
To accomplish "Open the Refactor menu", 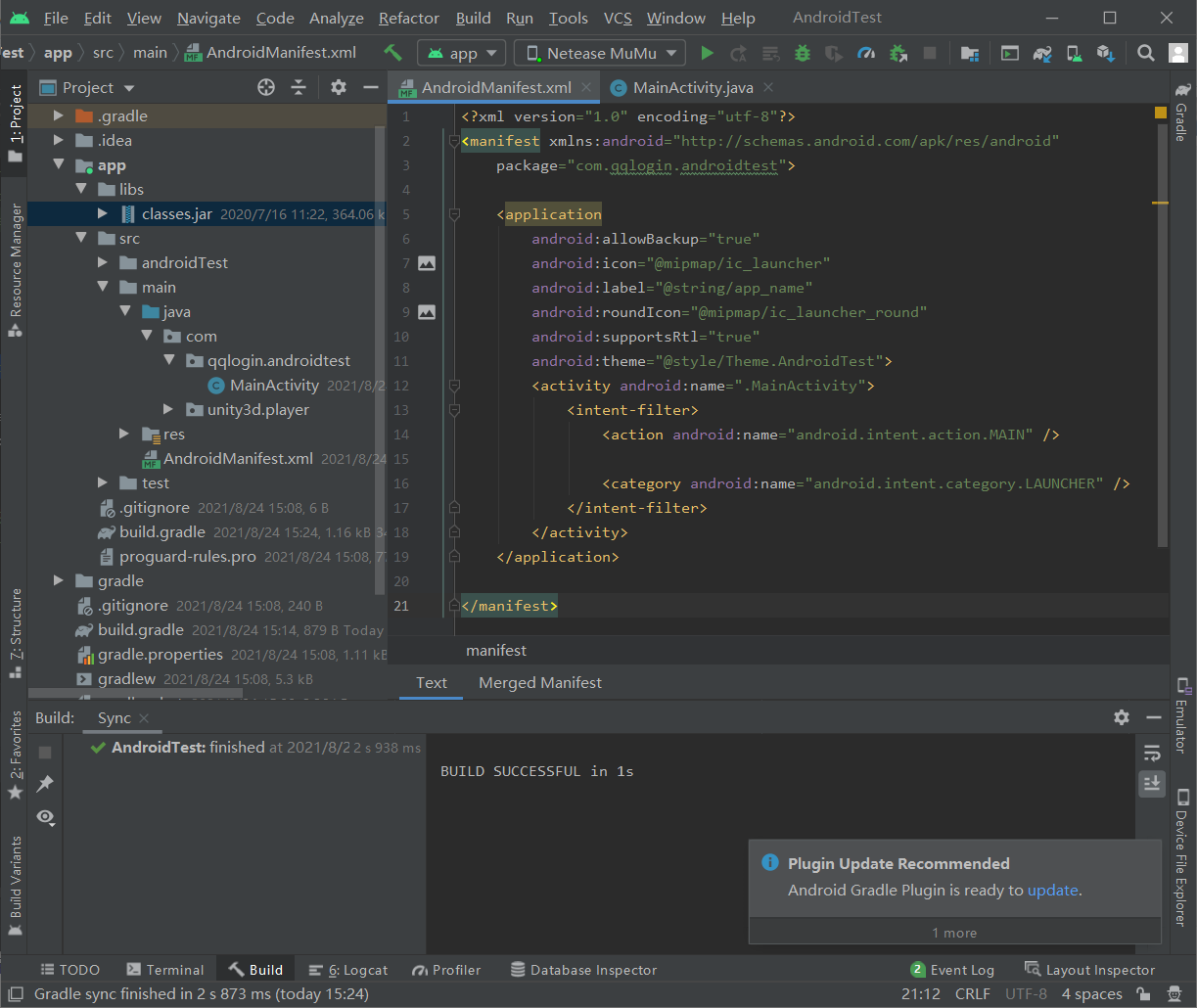I will click(408, 18).
